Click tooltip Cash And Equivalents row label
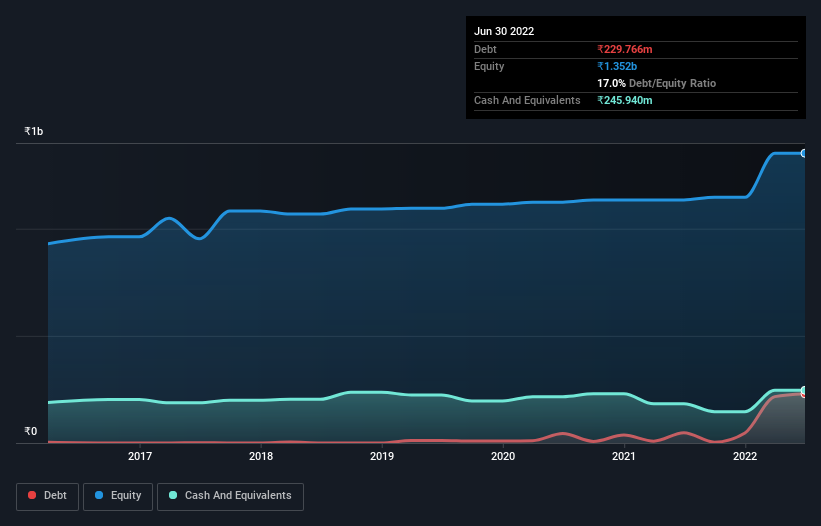Image resolution: width=821 pixels, height=526 pixels. point(527,100)
